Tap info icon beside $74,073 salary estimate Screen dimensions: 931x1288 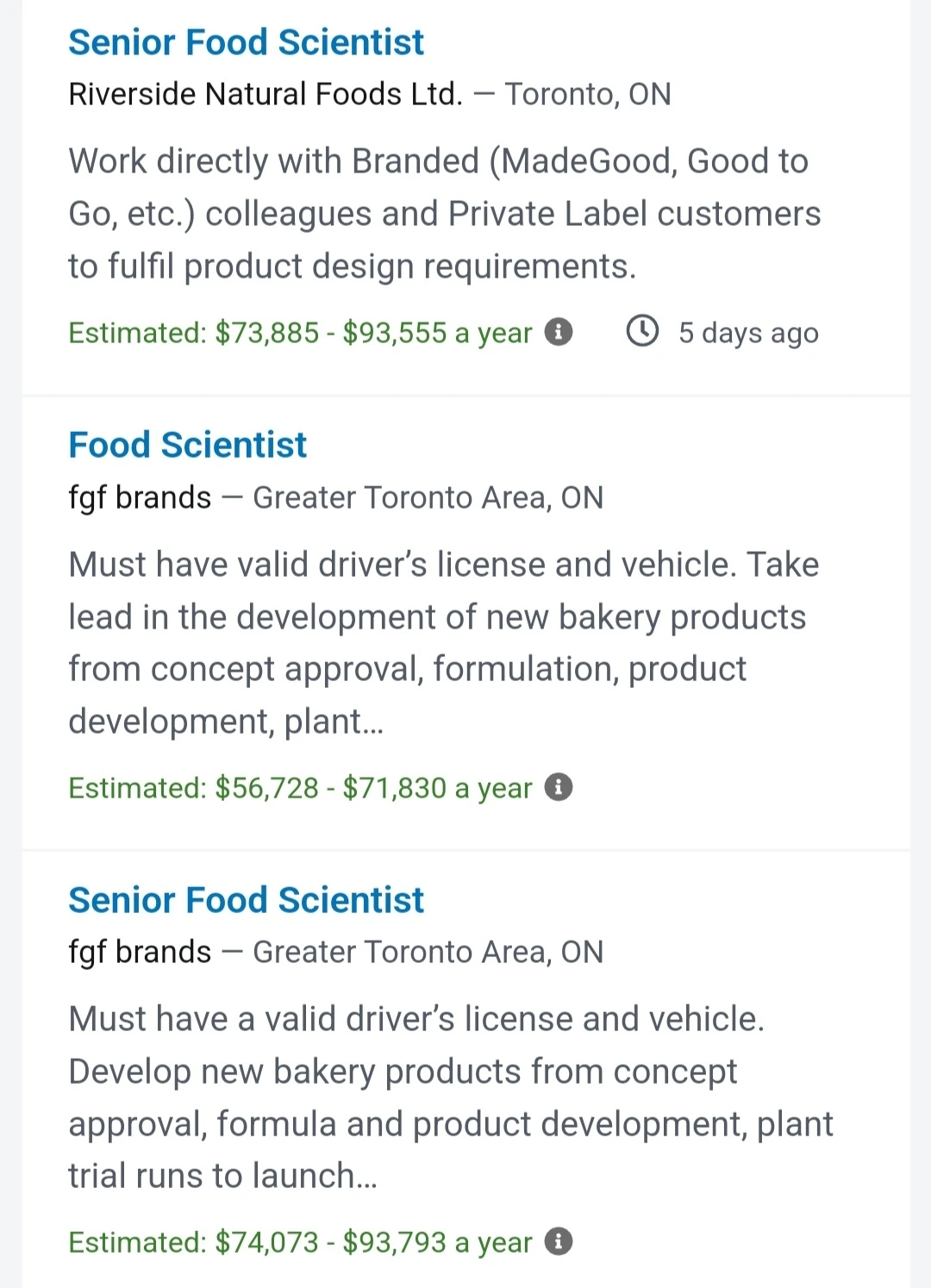(x=559, y=1241)
